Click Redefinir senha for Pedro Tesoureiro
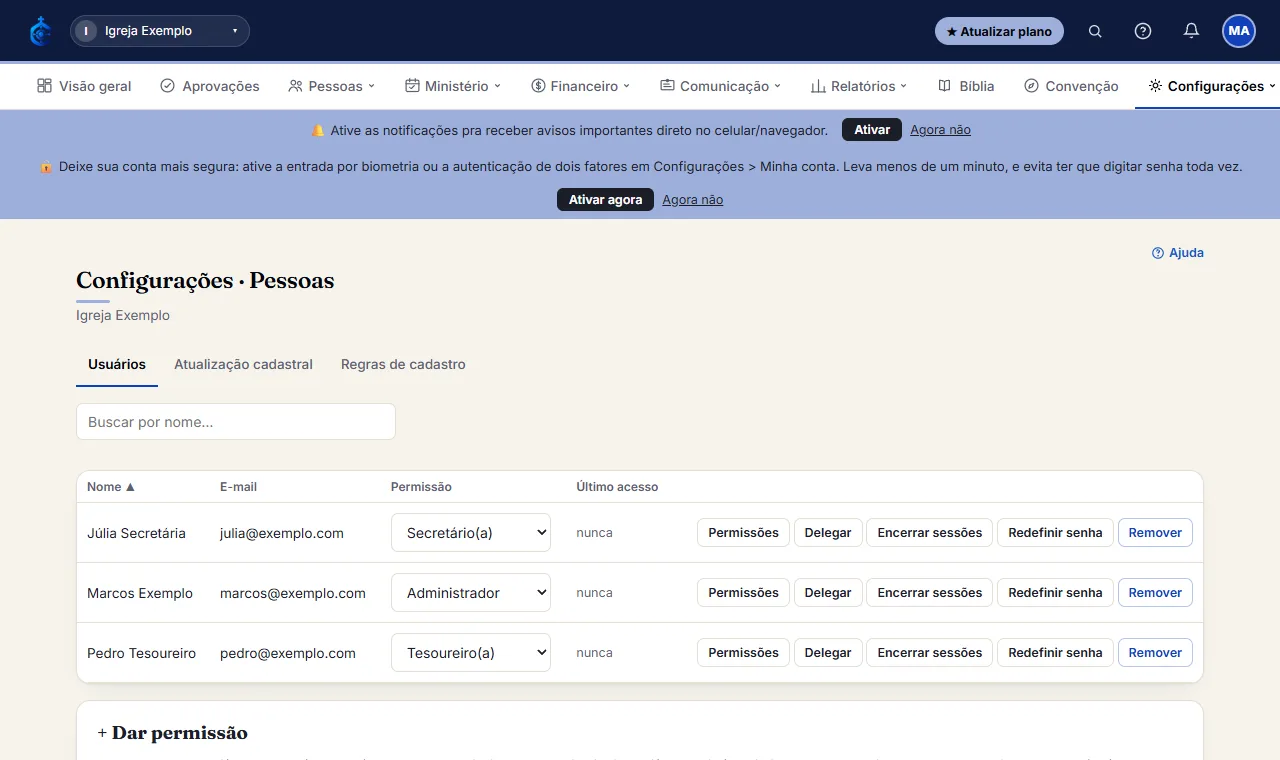This screenshot has height=760, width=1280. click(1055, 653)
